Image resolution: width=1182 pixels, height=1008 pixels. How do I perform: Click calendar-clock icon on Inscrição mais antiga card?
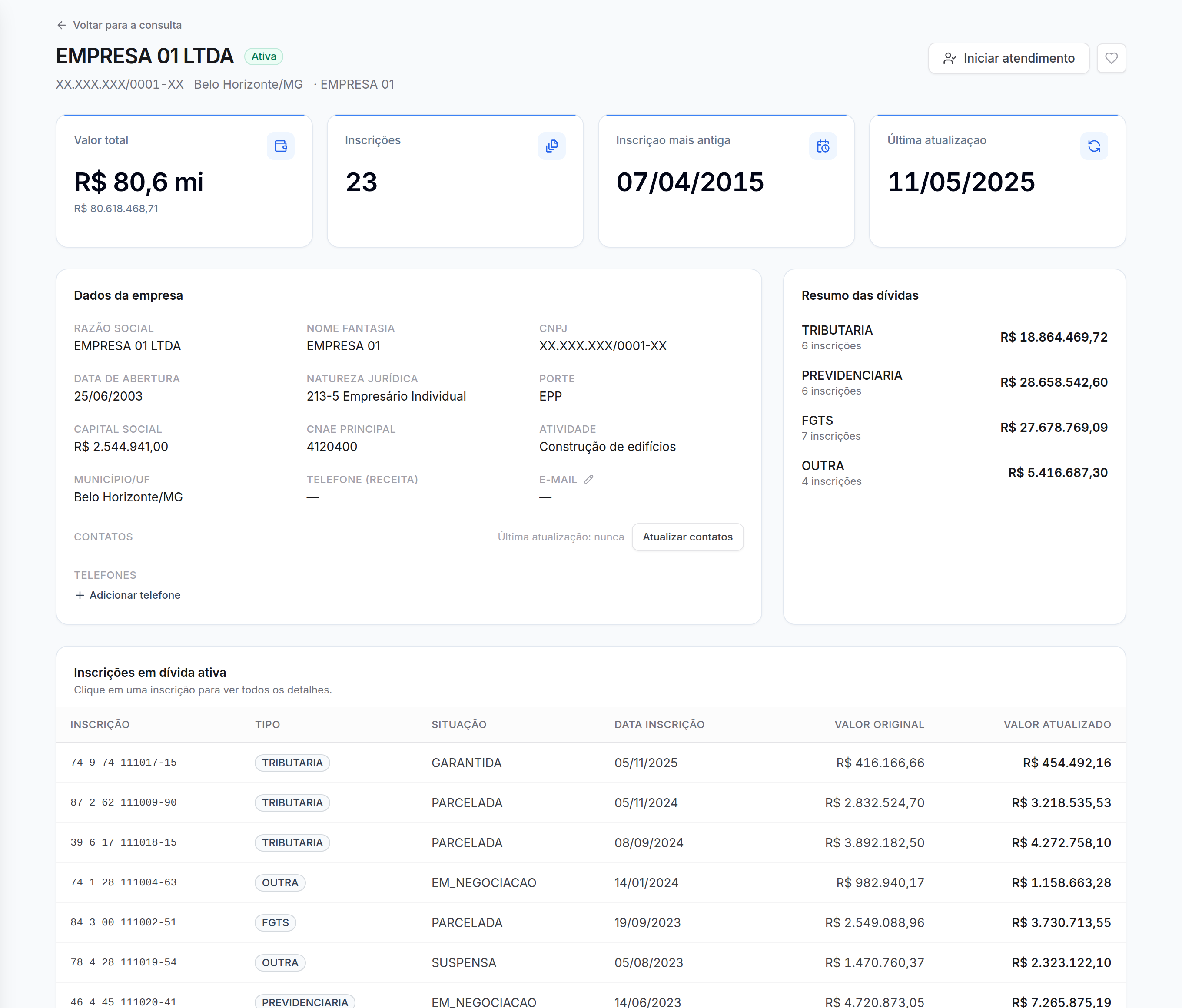pos(823,146)
